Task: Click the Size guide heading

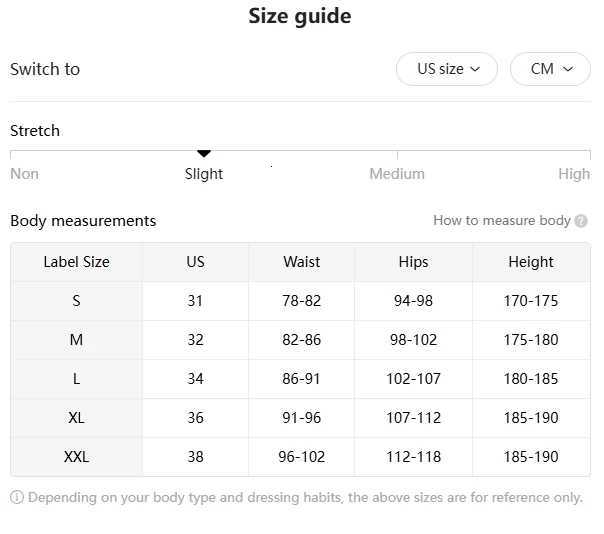Action: [300, 17]
